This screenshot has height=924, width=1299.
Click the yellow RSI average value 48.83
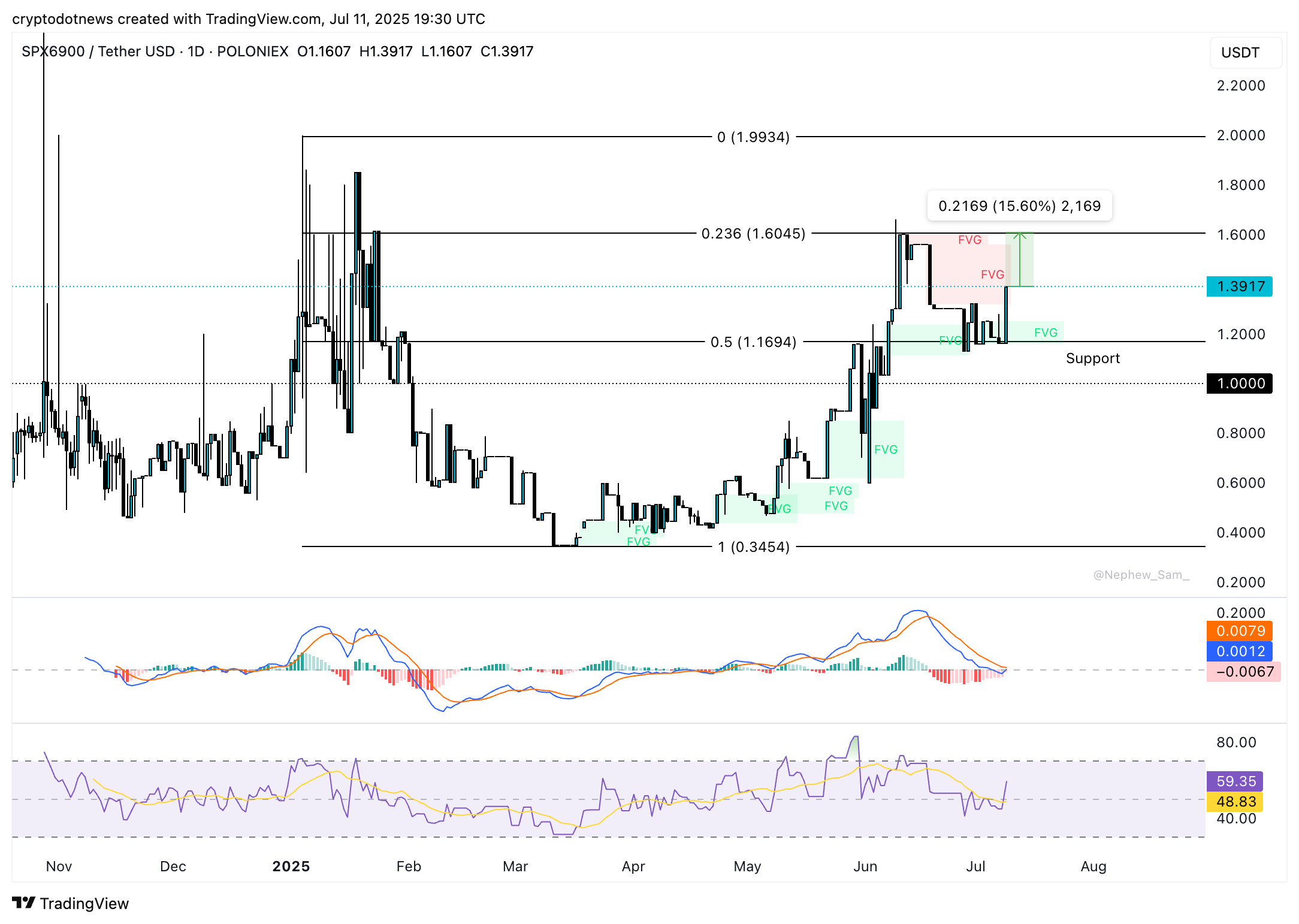1235,802
